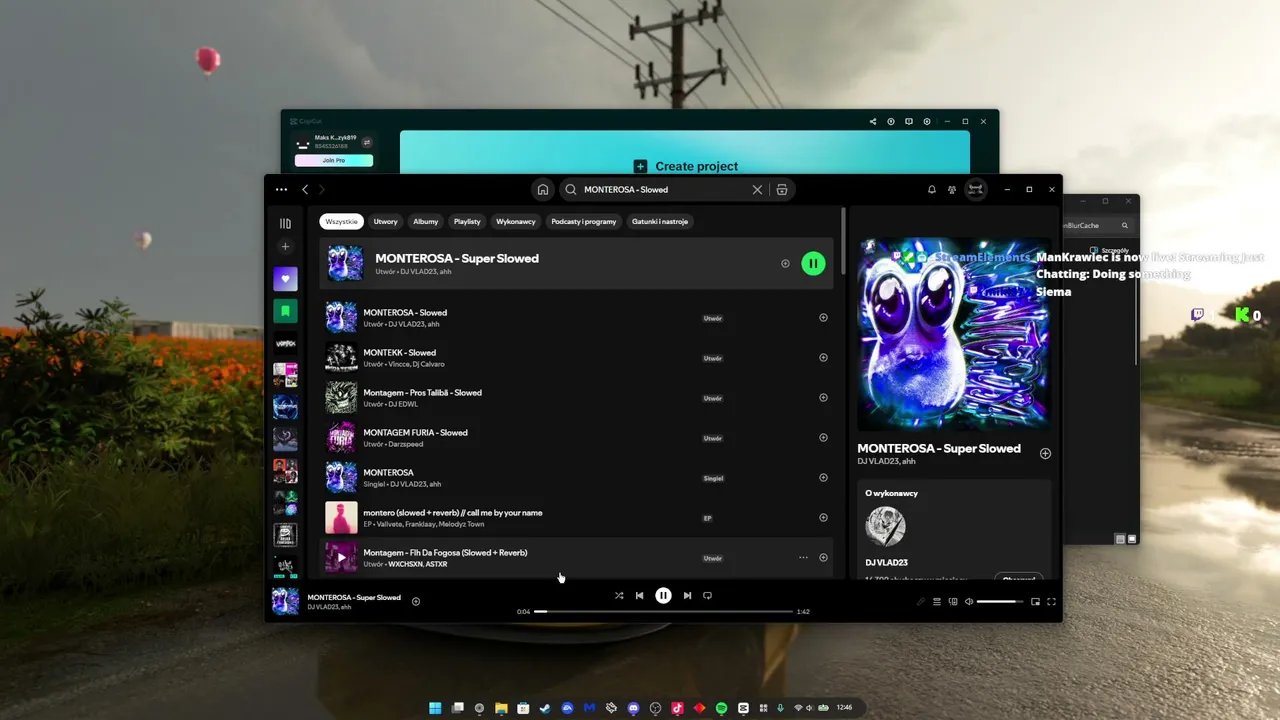Open the friend activity icon
This screenshot has width=1280, height=720.
[952, 189]
